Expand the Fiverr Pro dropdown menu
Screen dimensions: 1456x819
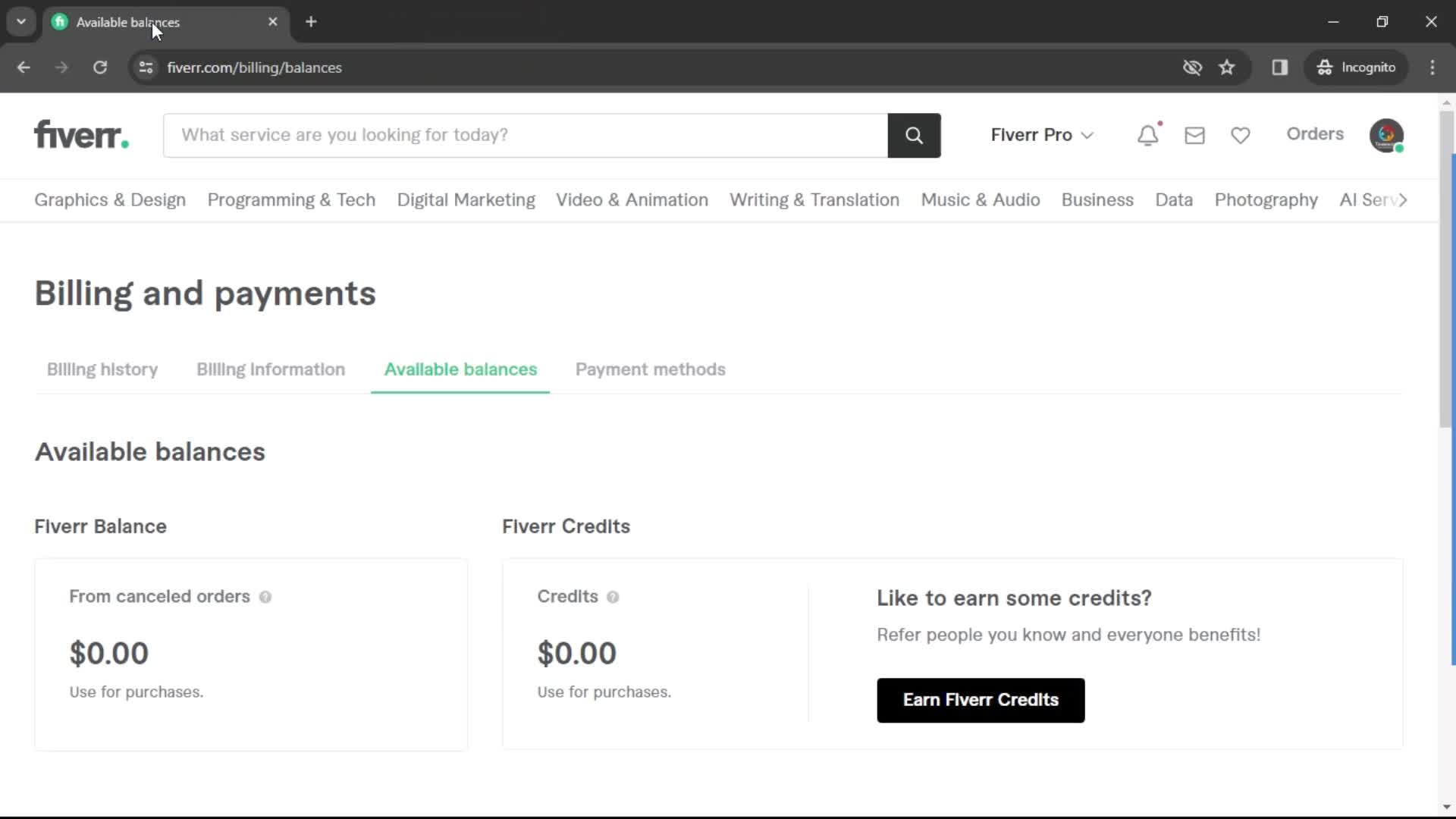click(1041, 134)
